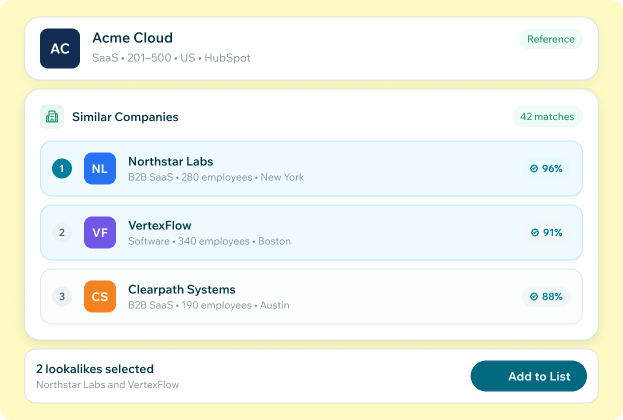Screen dimensions: 623x420
Task: Click the check icon beside 88%
Action: (534, 296)
